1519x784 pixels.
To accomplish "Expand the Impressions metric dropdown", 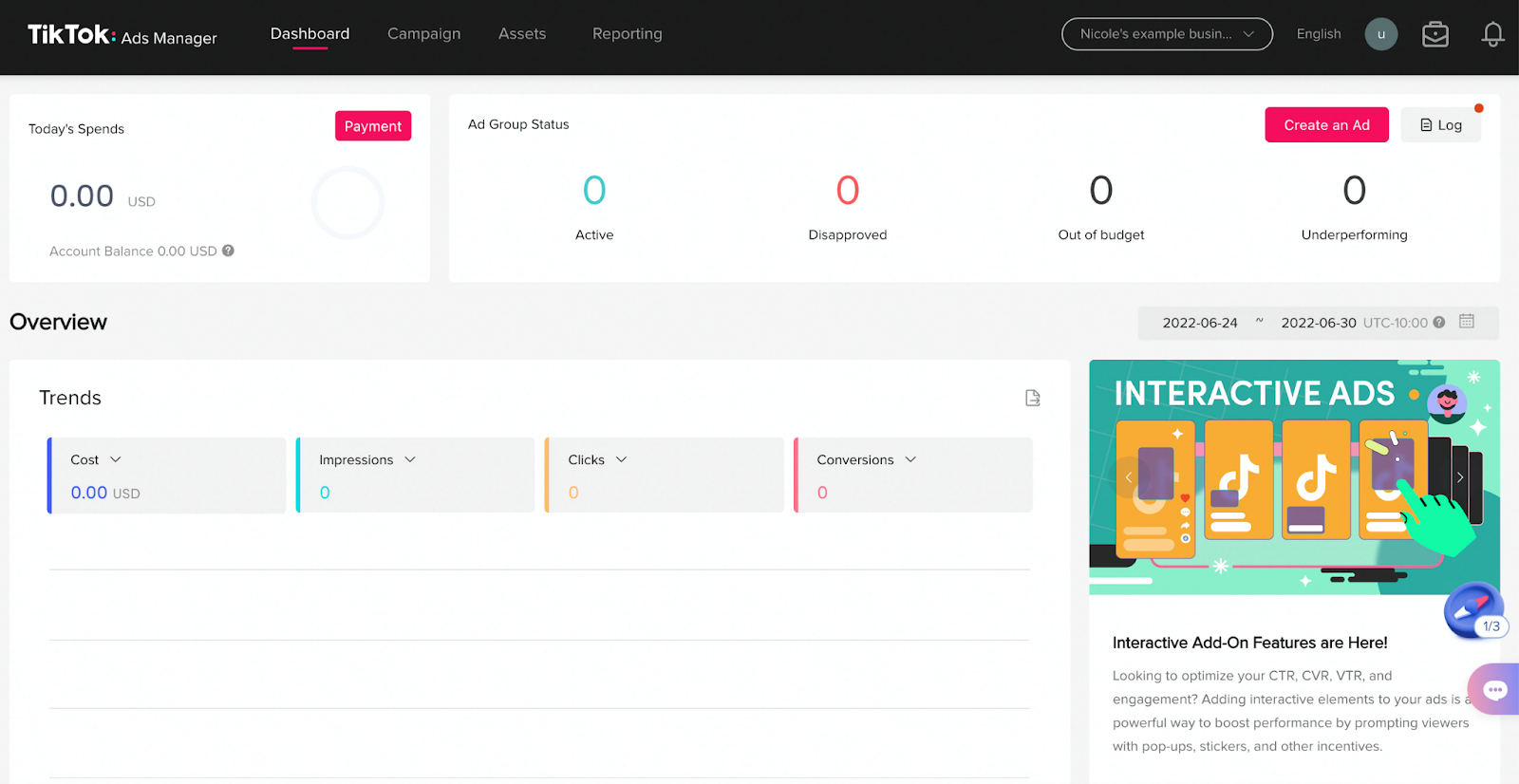I will point(410,459).
